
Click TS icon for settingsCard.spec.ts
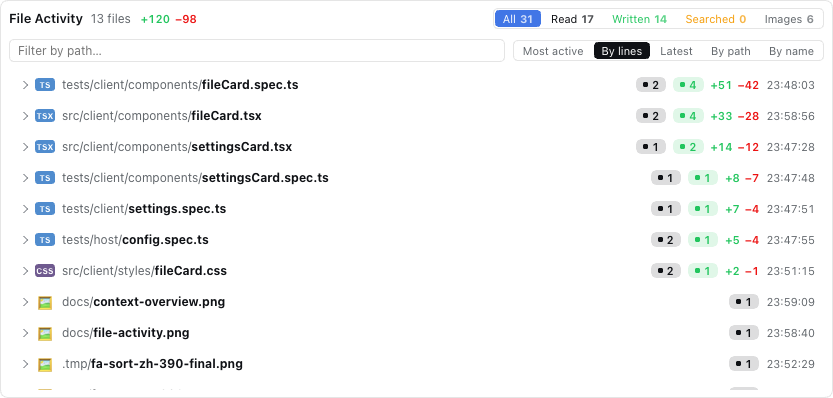tap(45, 178)
